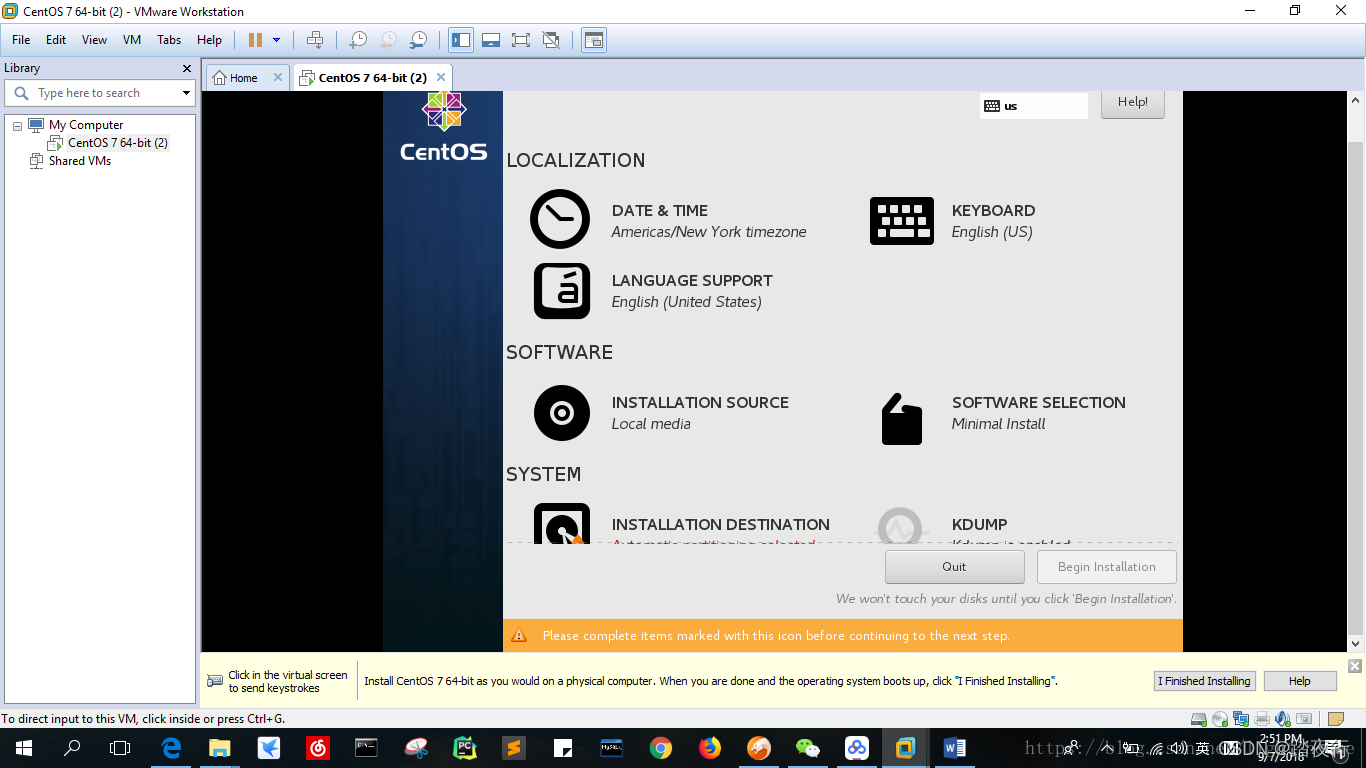The image size is (1366, 768).
Task: Click the Begin Installation button
Action: (x=1107, y=567)
